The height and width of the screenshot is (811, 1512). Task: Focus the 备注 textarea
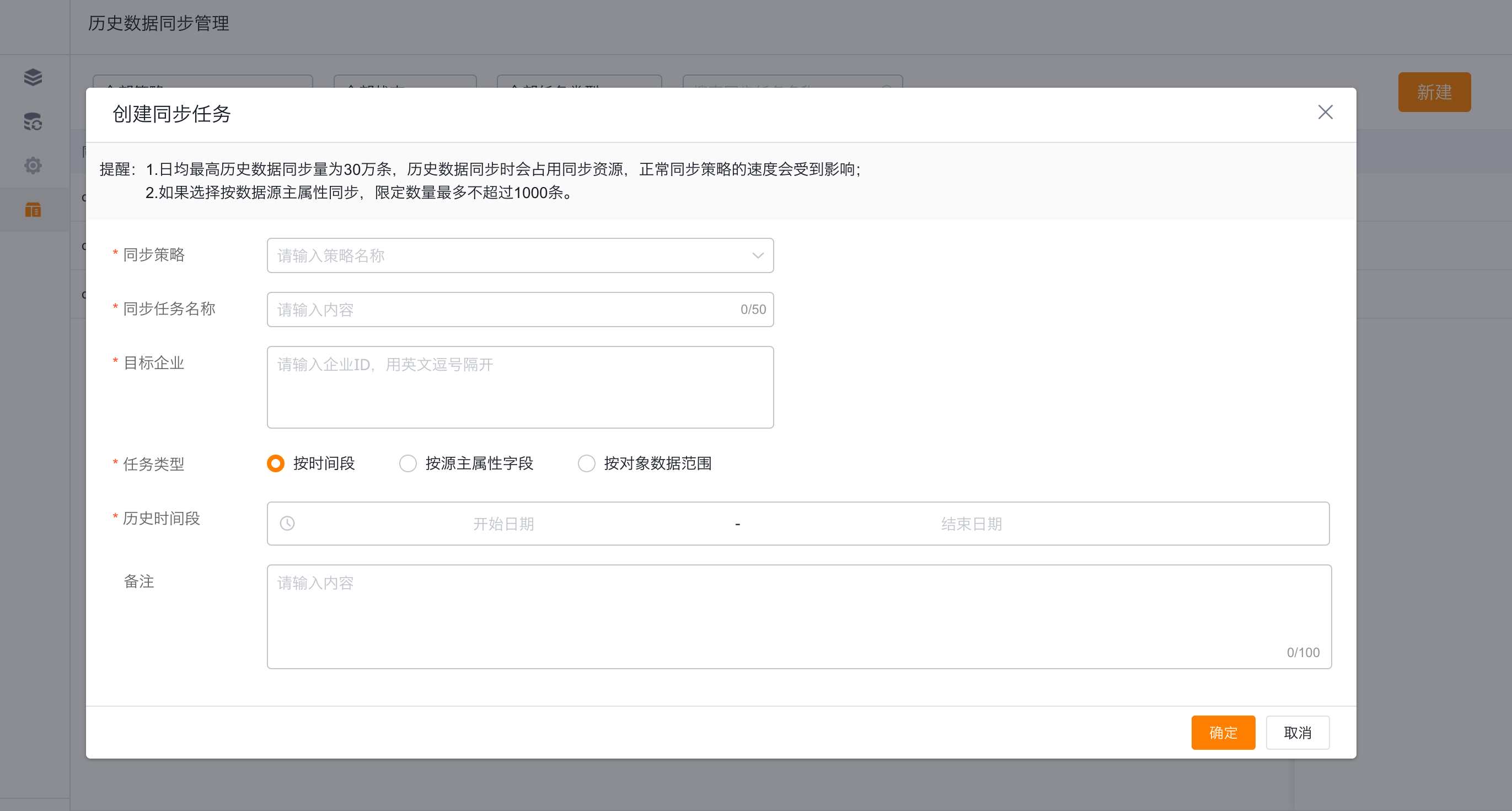click(799, 617)
